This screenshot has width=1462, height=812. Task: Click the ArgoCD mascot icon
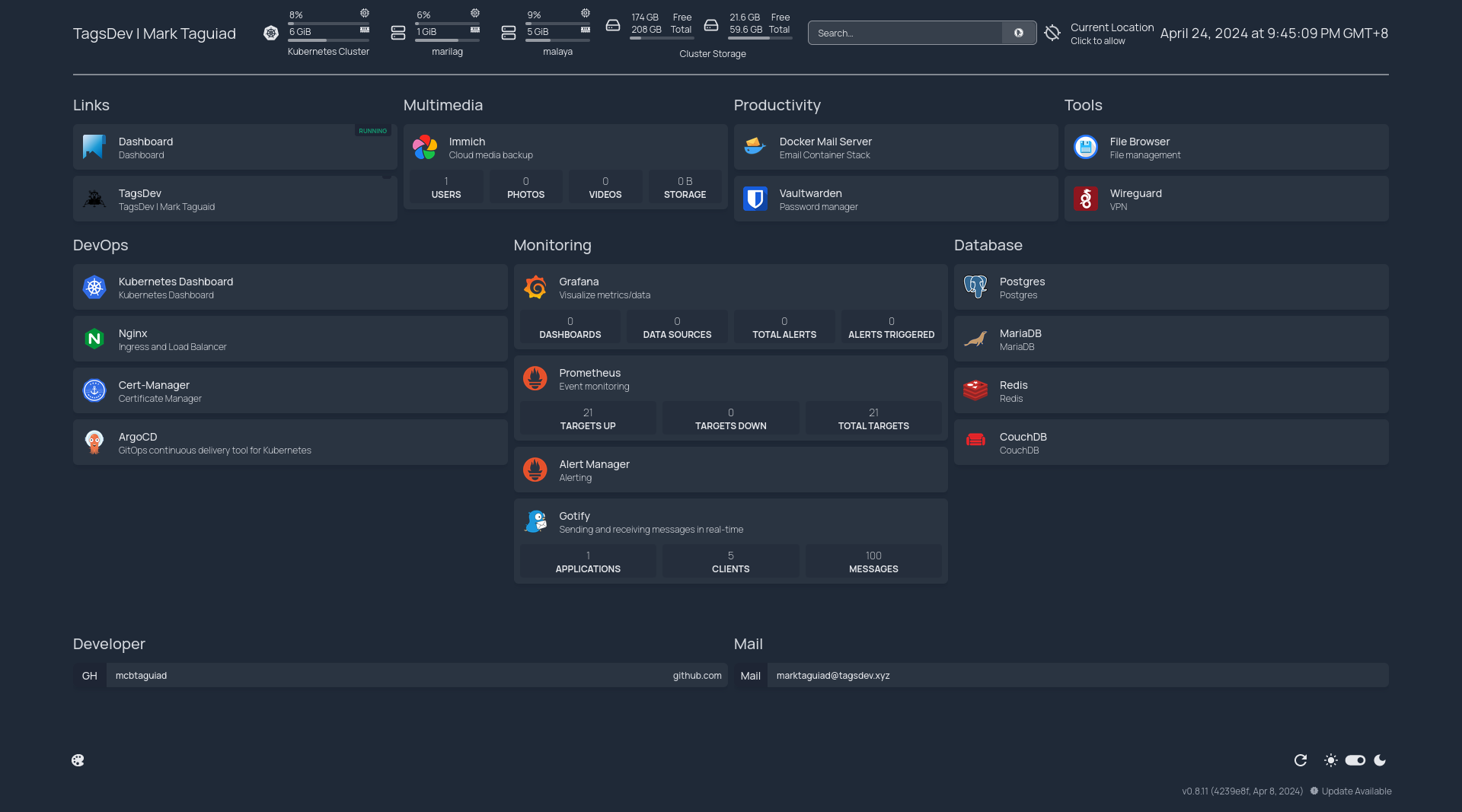click(94, 442)
